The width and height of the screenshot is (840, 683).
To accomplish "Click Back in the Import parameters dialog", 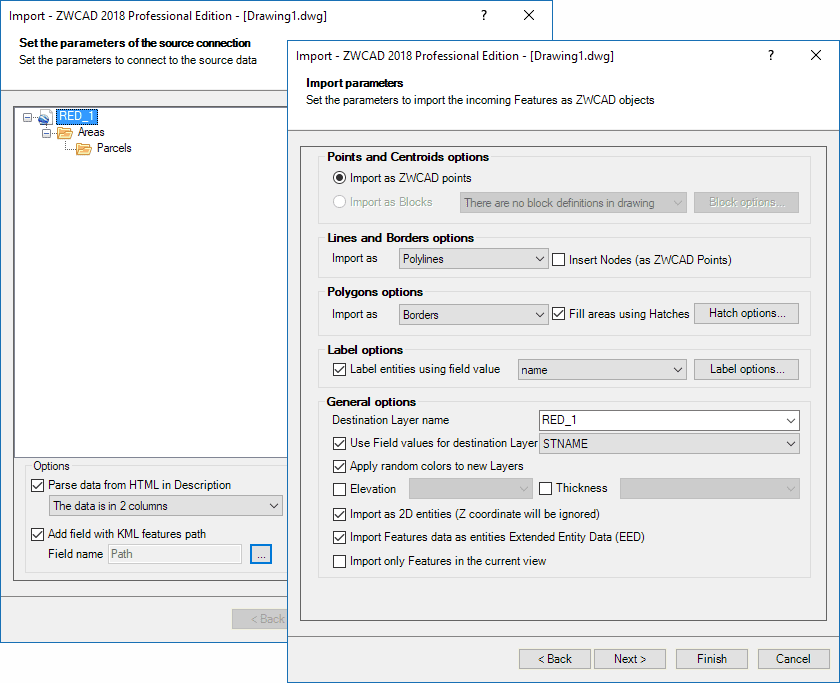I will pyautogui.click(x=554, y=659).
